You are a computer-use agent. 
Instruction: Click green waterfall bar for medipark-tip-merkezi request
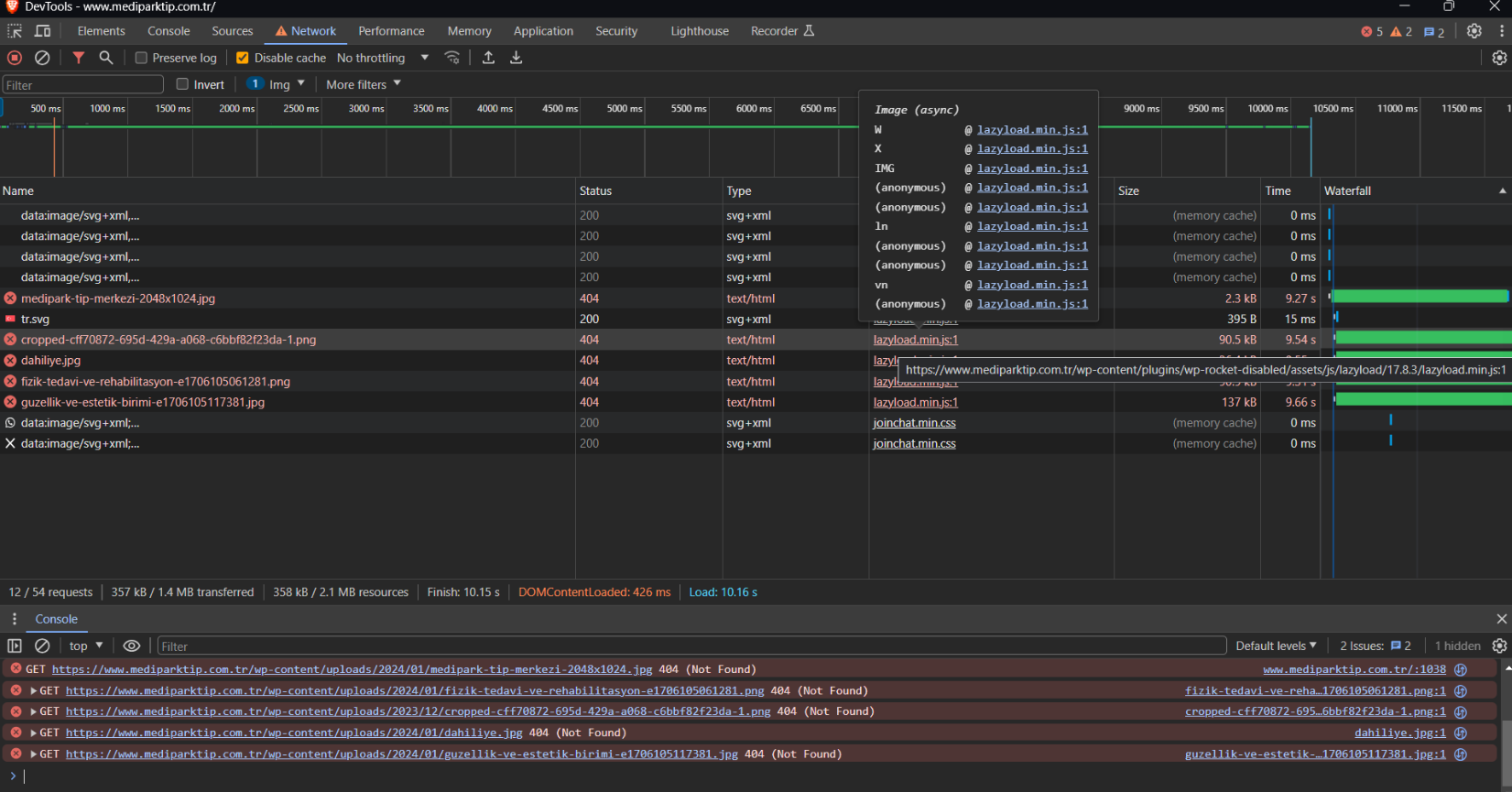tap(1420, 297)
